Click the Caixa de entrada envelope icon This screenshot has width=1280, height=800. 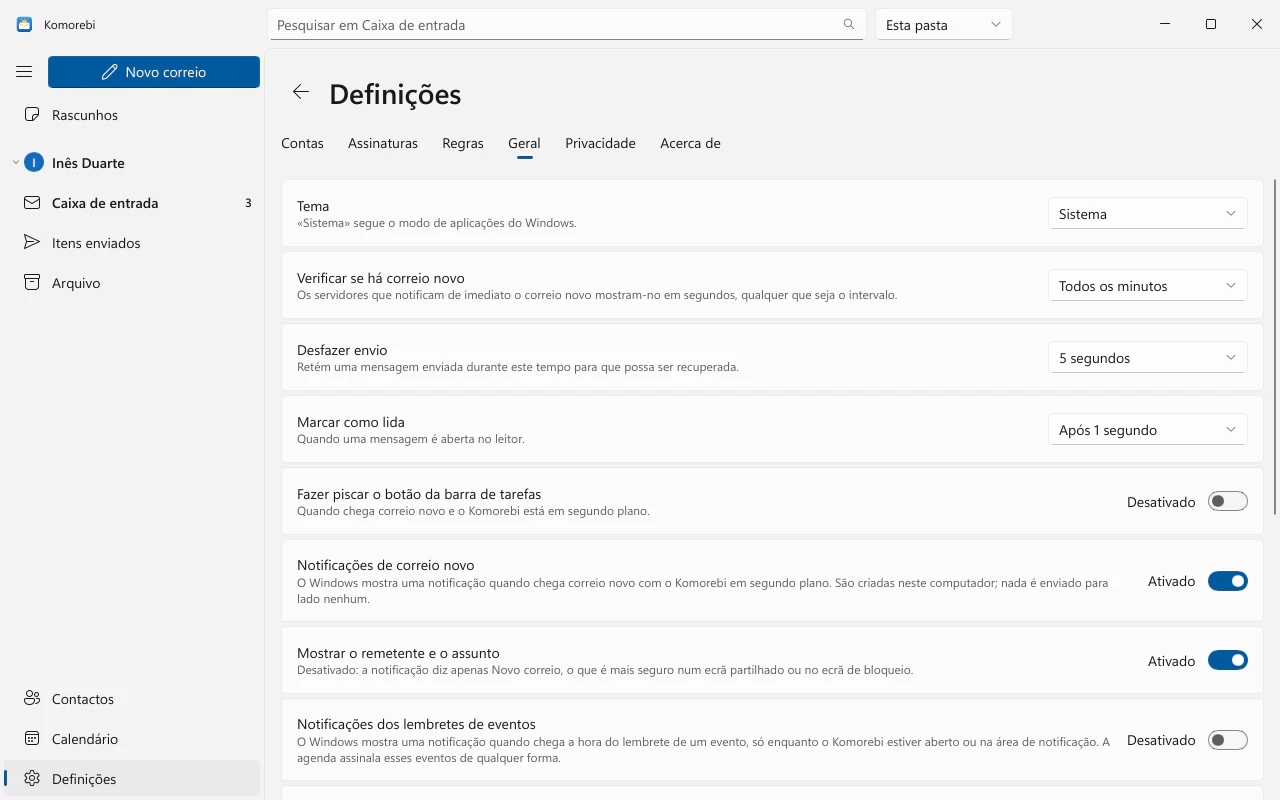click(32, 203)
